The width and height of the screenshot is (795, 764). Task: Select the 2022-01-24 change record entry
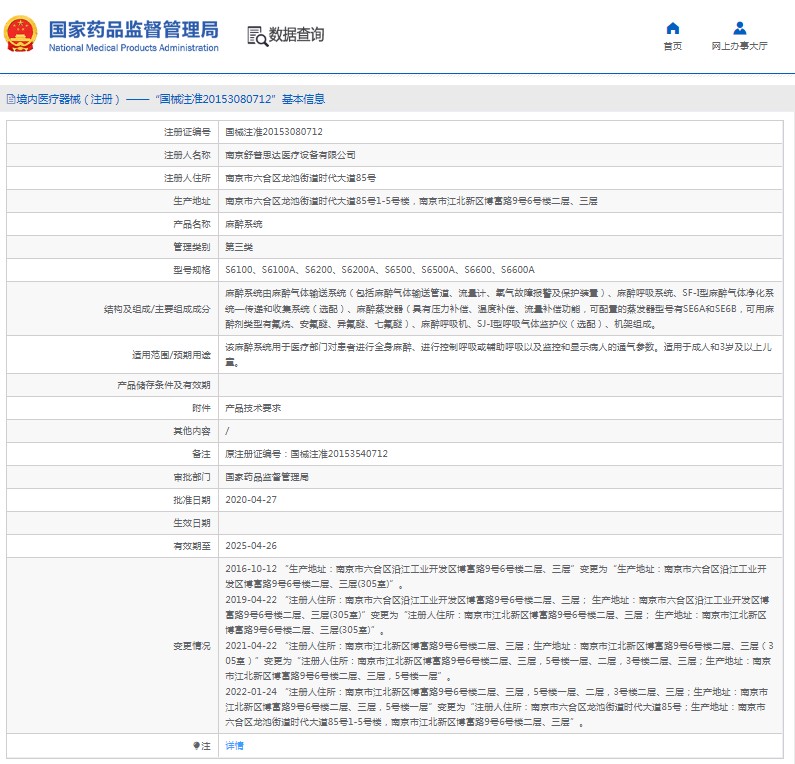click(497, 707)
